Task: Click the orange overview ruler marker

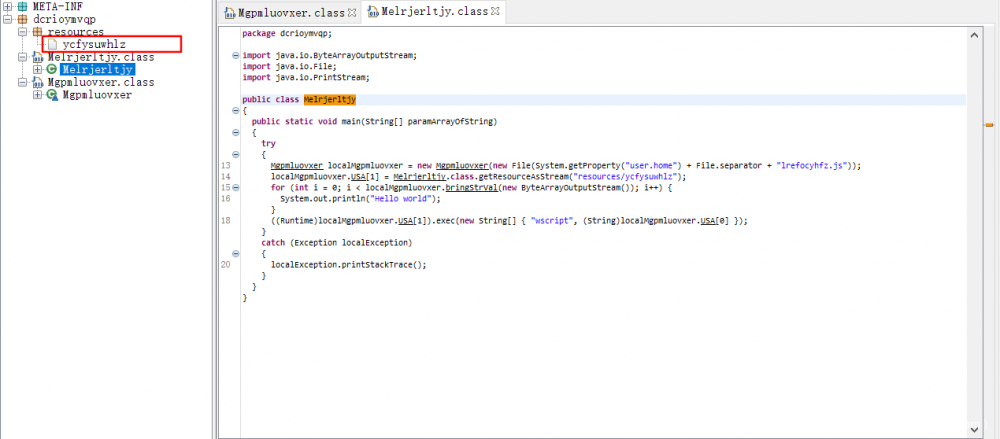Action: (x=990, y=125)
